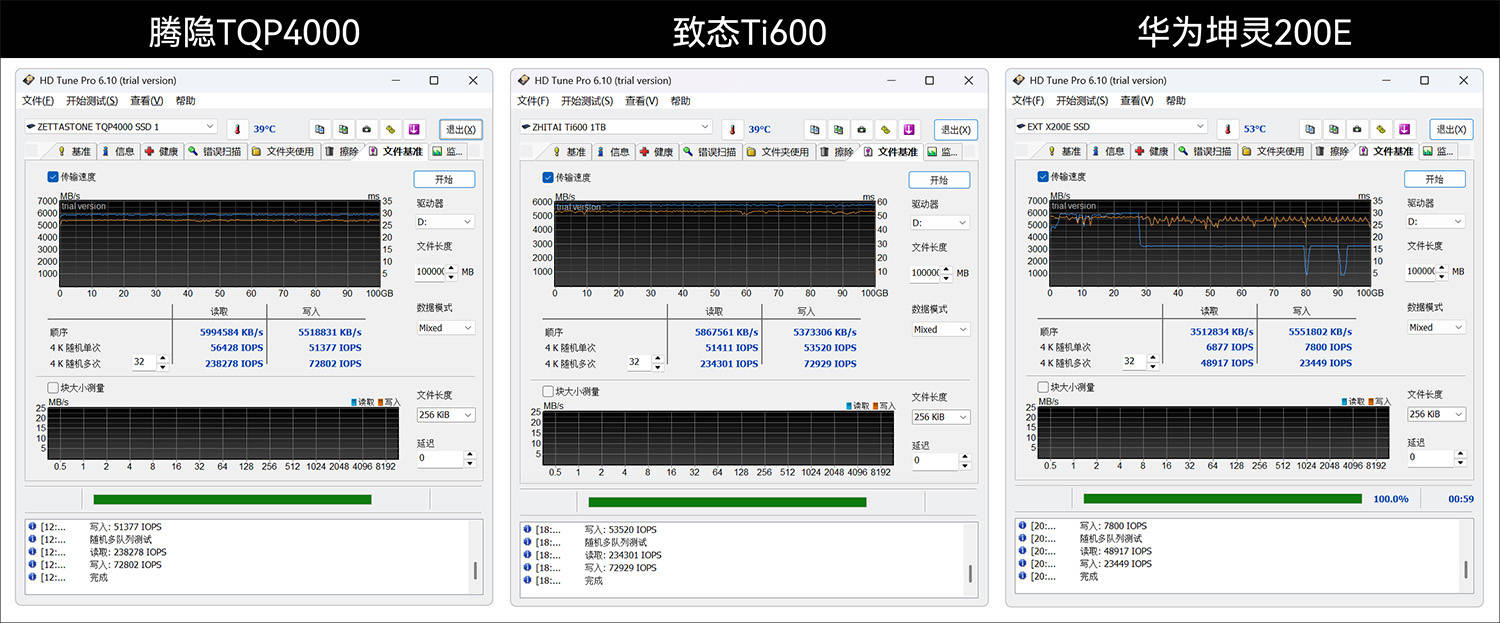Click 退出(X) button in X200E window
Viewport: 1500px width, 623px height.
tap(1452, 129)
